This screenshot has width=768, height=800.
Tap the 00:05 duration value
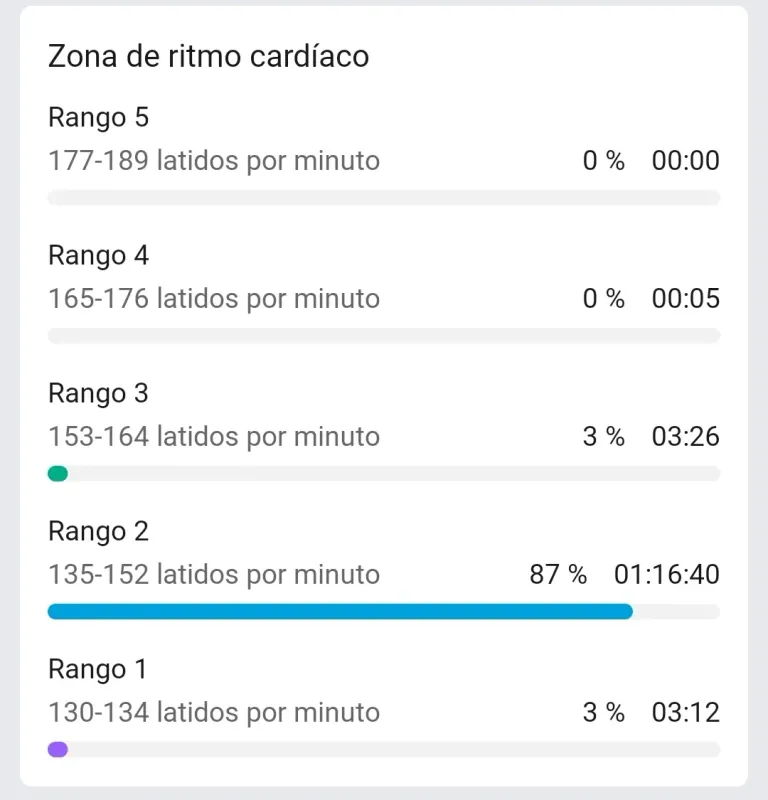click(x=685, y=298)
